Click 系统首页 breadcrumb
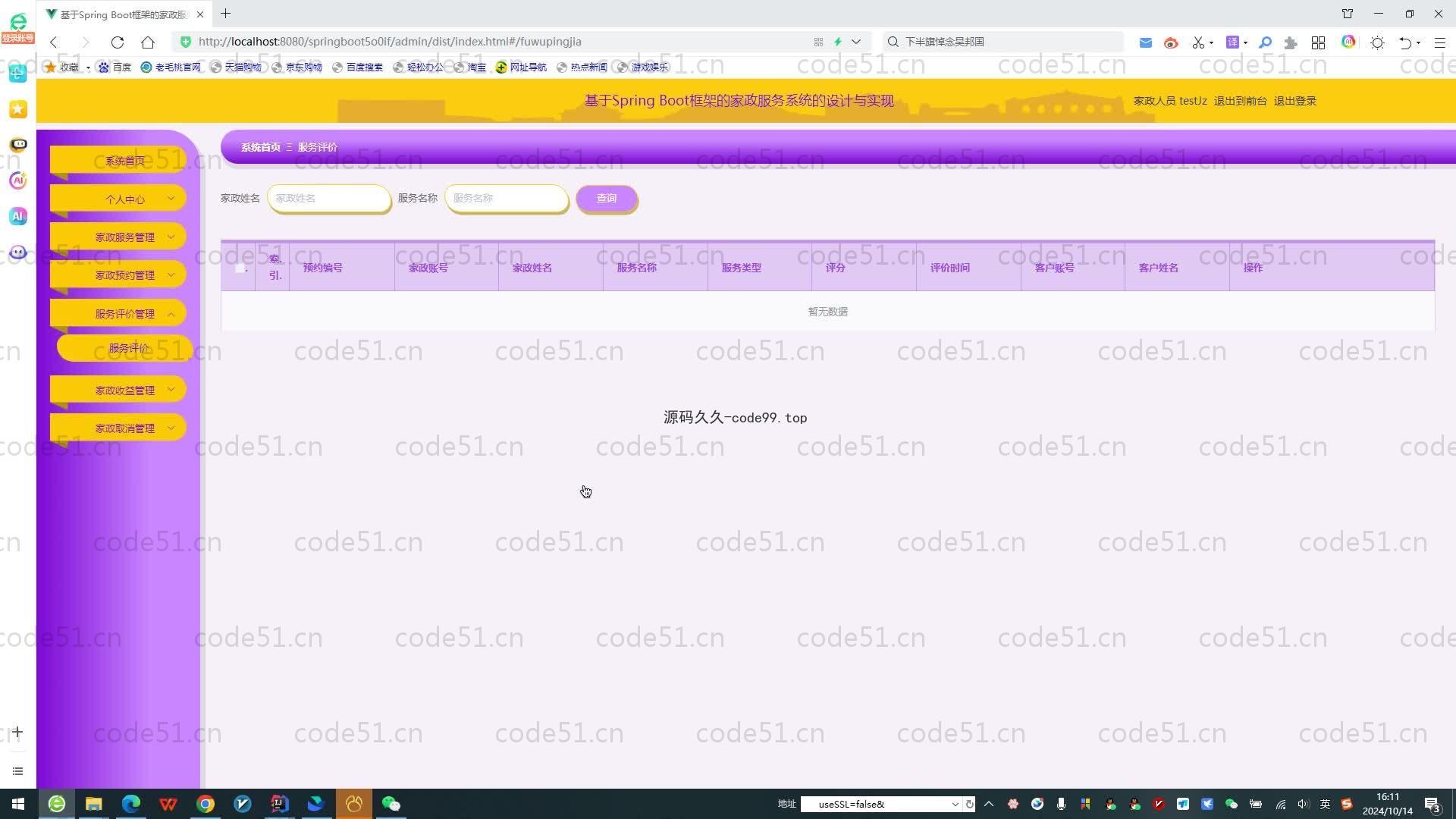The width and height of the screenshot is (1456, 819). click(260, 147)
